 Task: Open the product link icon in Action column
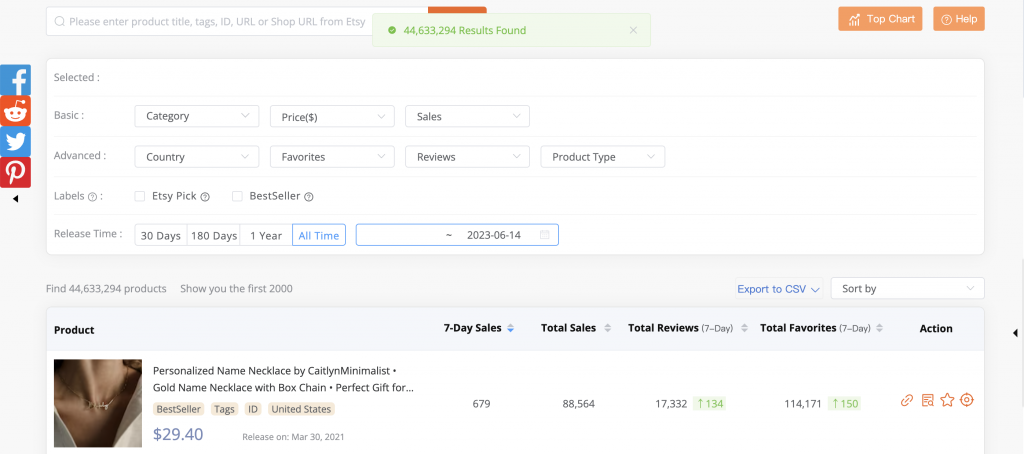click(907, 401)
